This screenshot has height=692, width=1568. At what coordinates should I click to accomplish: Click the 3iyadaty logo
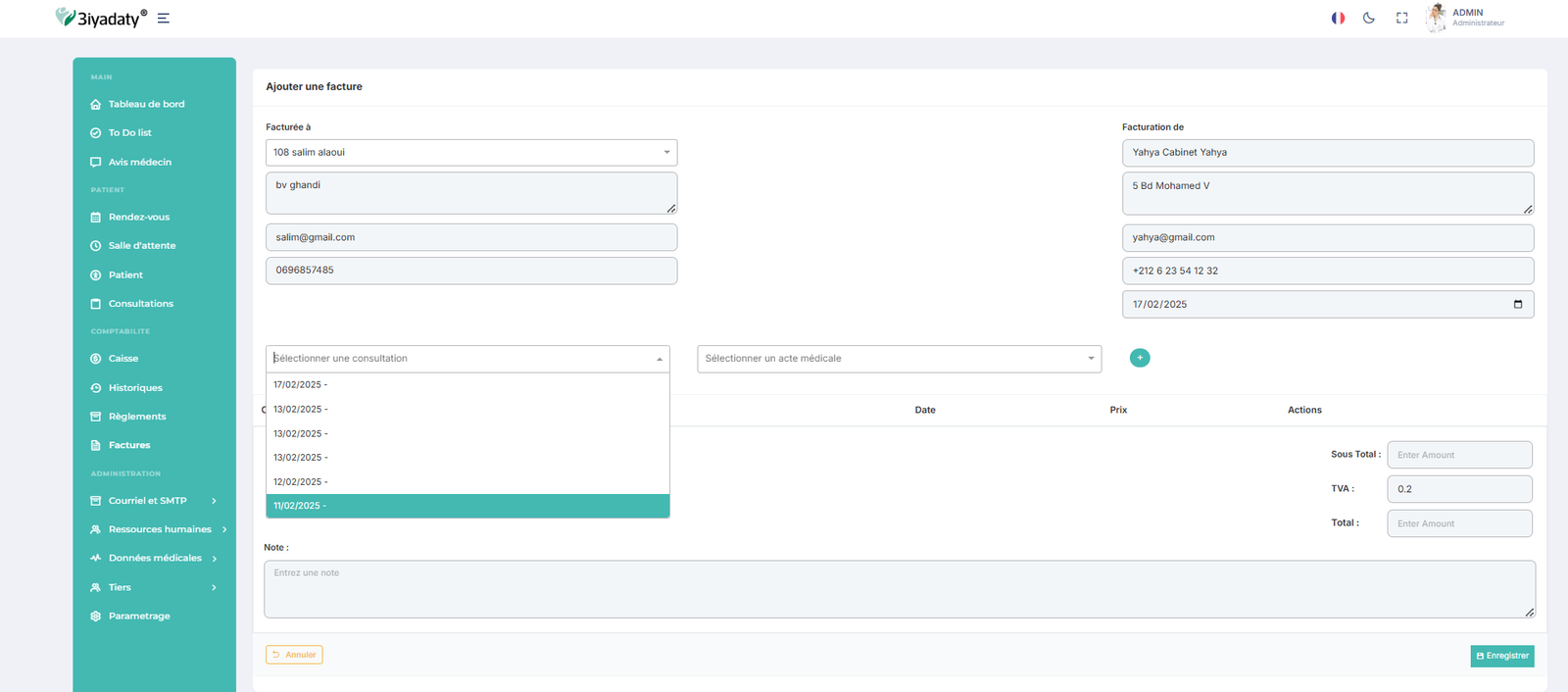point(101,18)
